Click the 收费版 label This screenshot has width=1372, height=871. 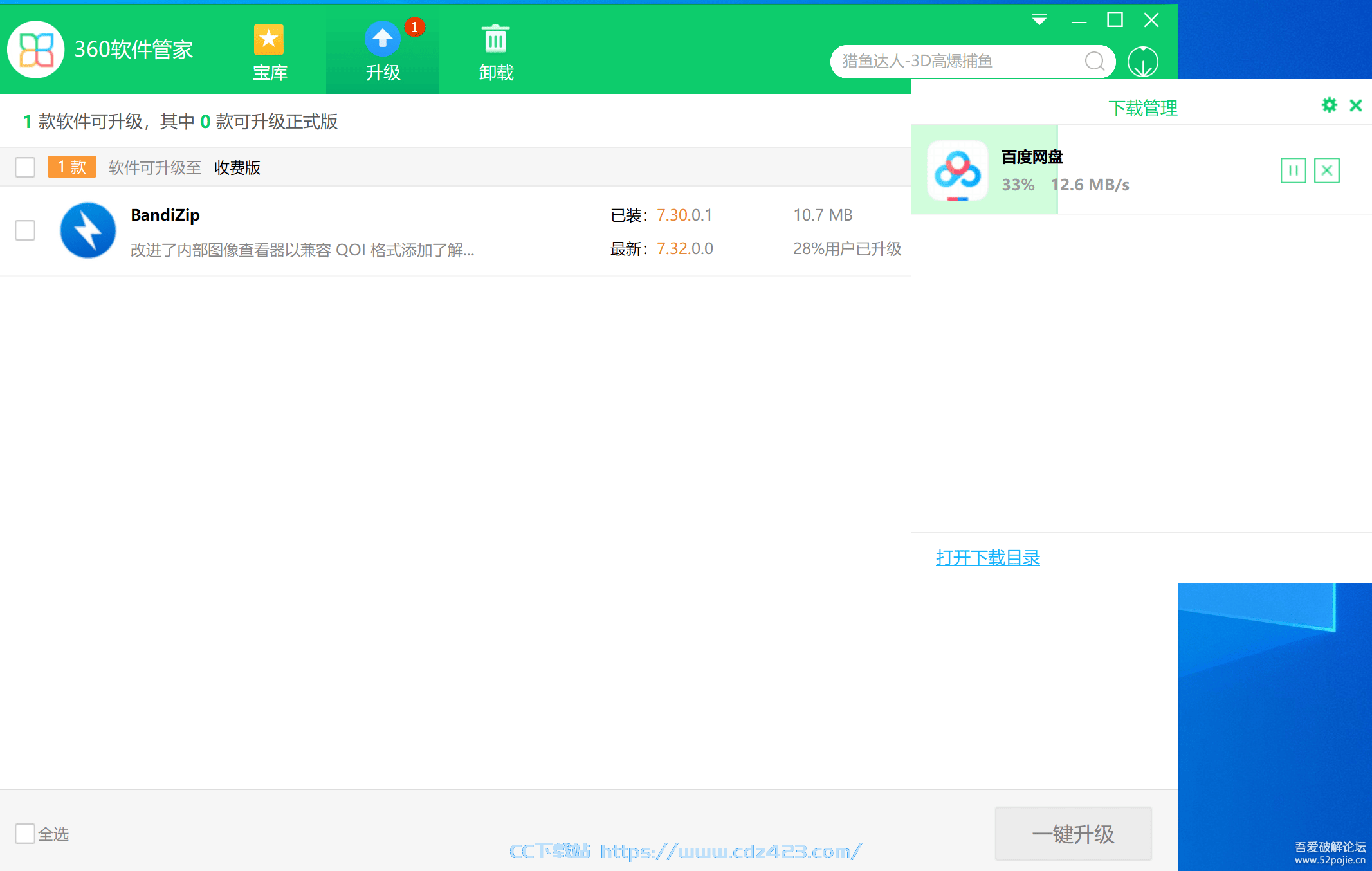click(237, 168)
